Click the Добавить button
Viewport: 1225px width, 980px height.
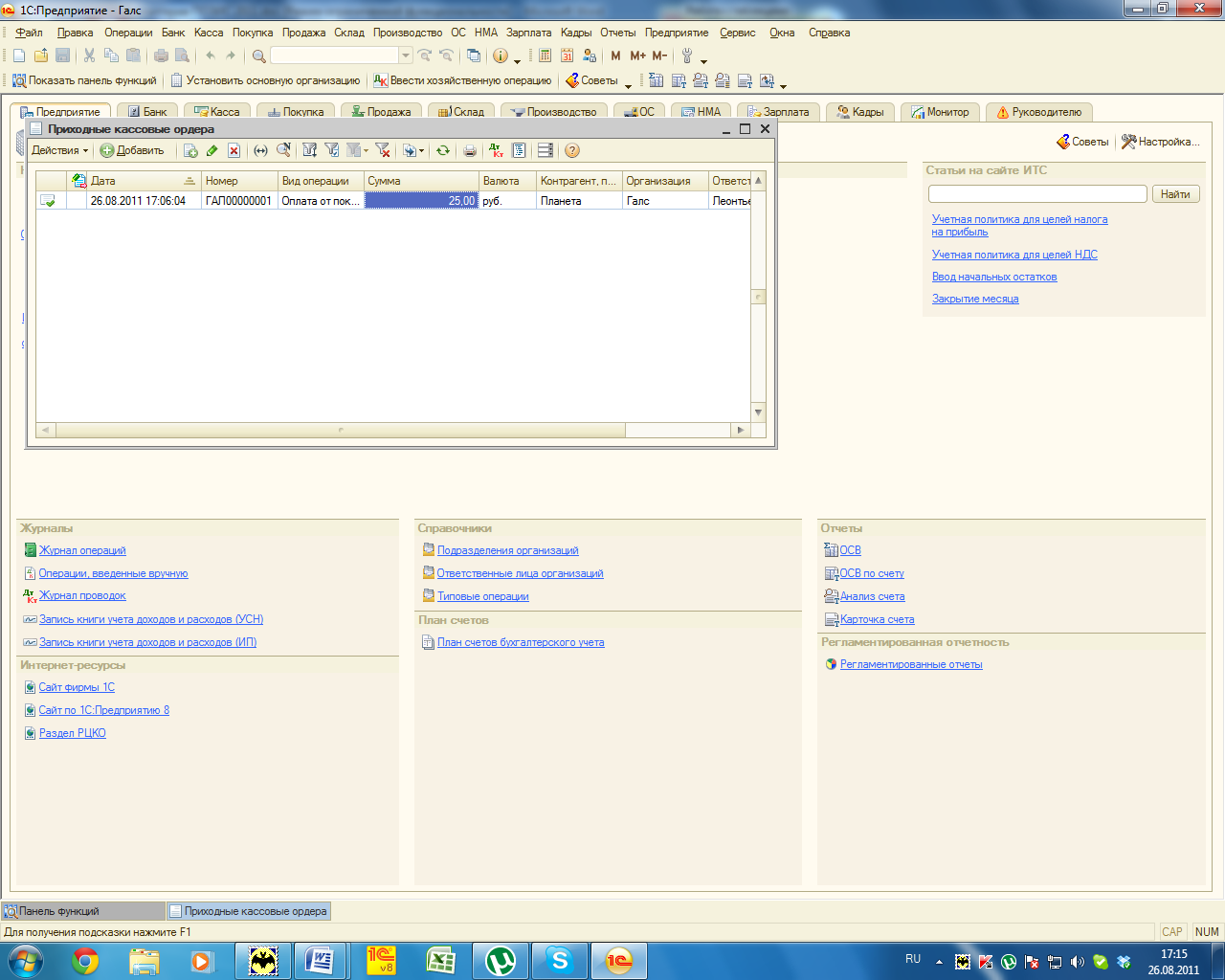point(132,150)
